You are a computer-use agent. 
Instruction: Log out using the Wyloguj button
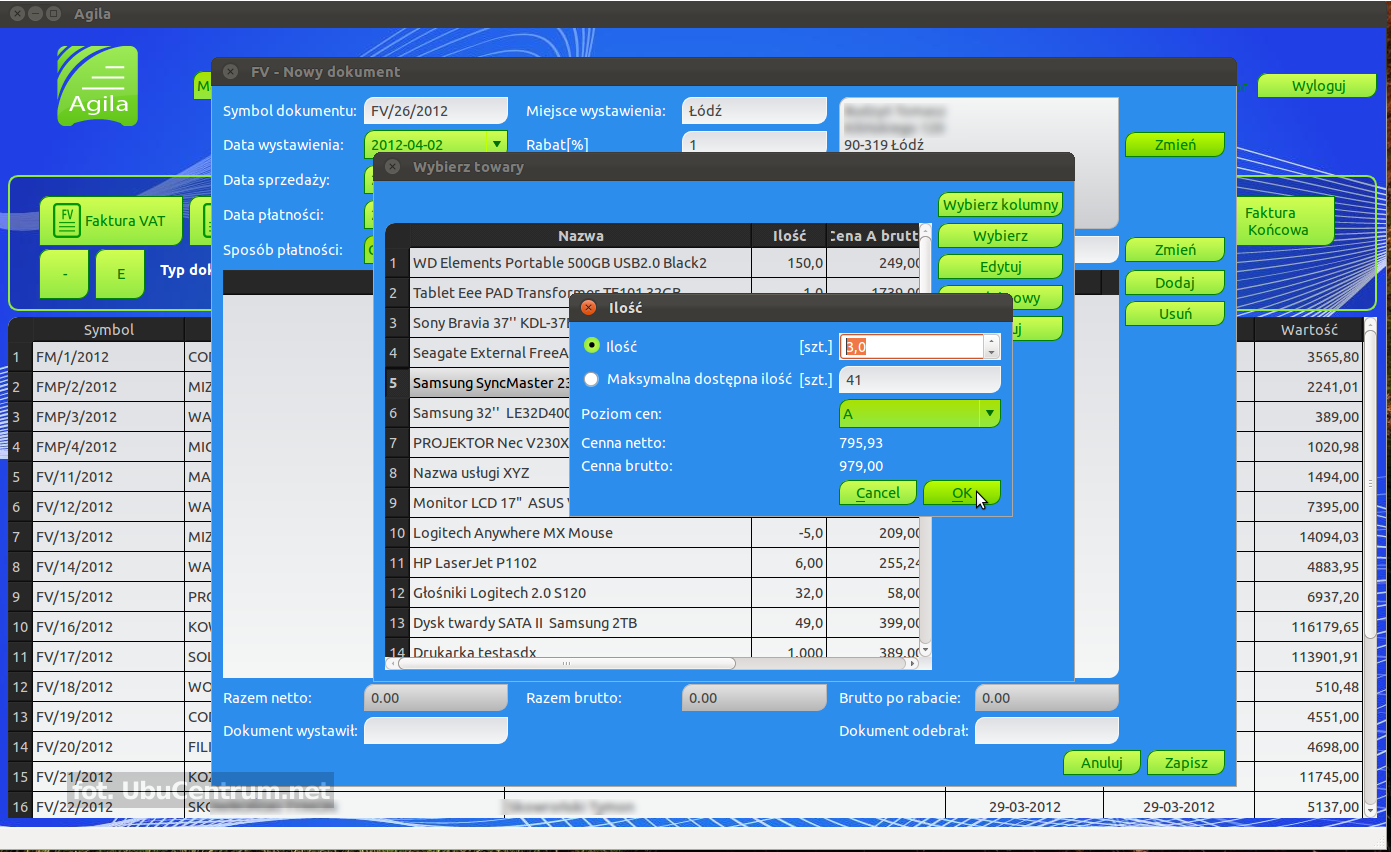point(1318,86)
